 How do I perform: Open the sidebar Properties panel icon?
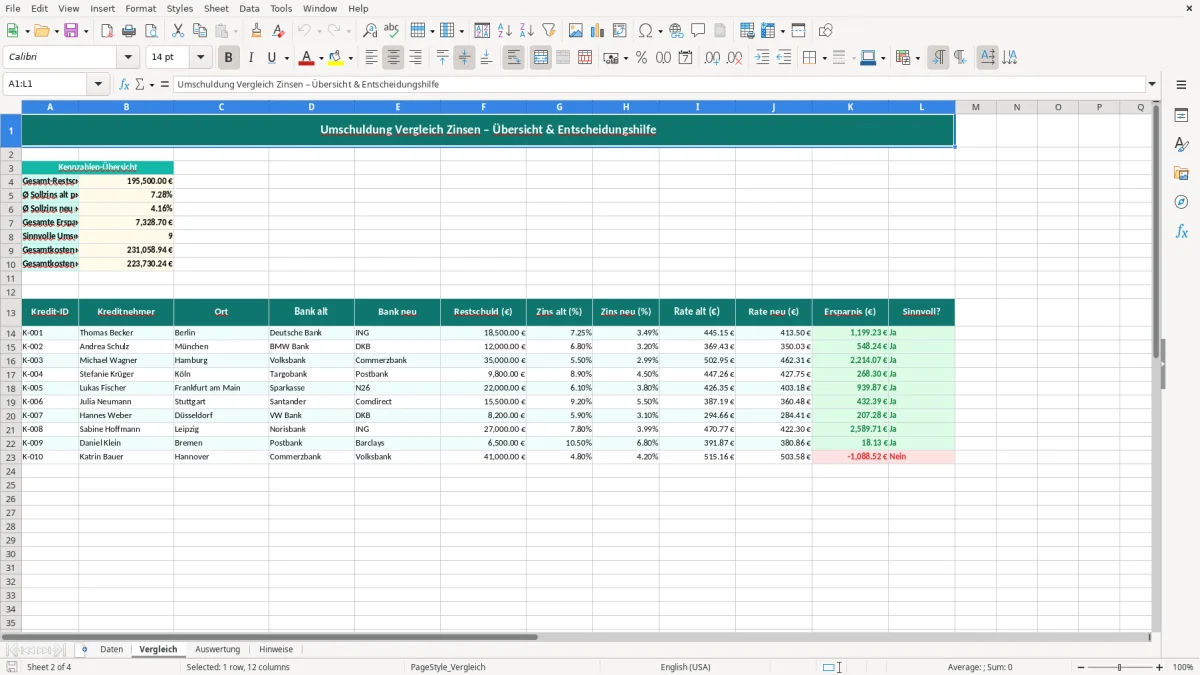[1181, 116]
